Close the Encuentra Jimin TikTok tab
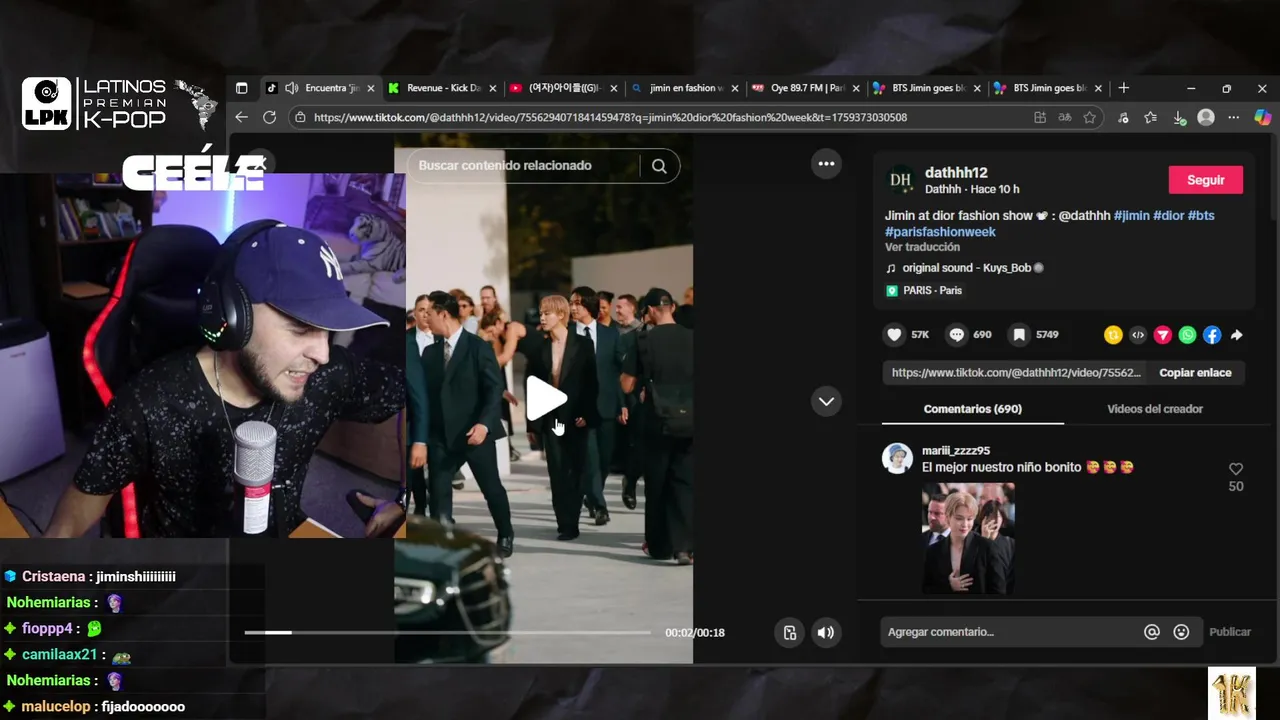The height and width of the screenshot is (720, 1280). [x=371, y=88]
